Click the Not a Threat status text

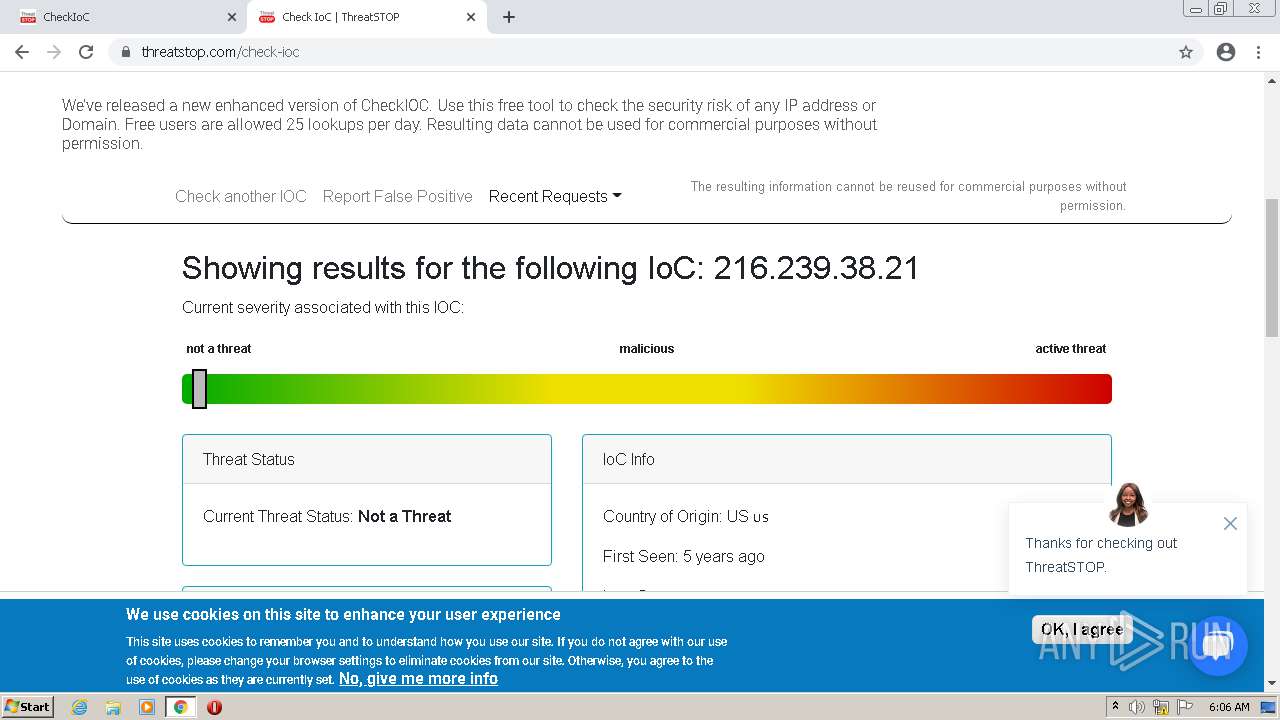tap(405, 516)
